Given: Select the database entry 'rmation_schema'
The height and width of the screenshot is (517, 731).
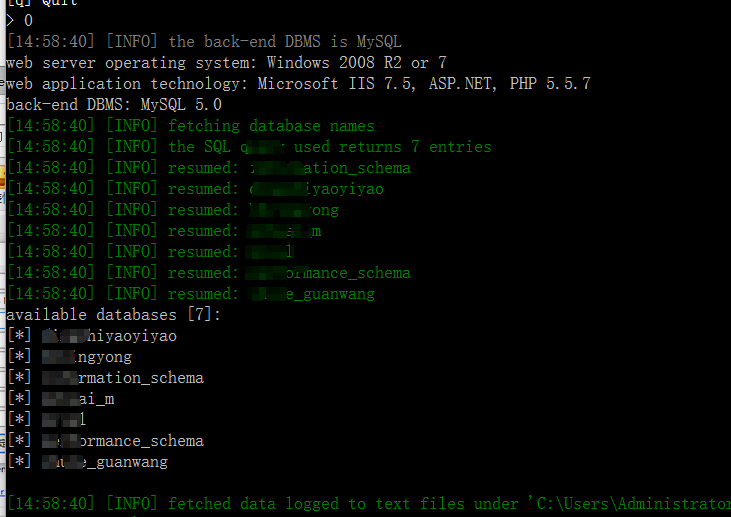Looking at the screenshot, I should click(x=105, y=378).
